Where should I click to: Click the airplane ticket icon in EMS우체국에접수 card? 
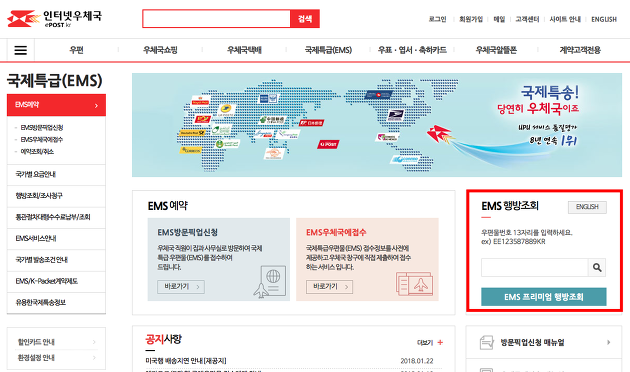click(414, 284)
